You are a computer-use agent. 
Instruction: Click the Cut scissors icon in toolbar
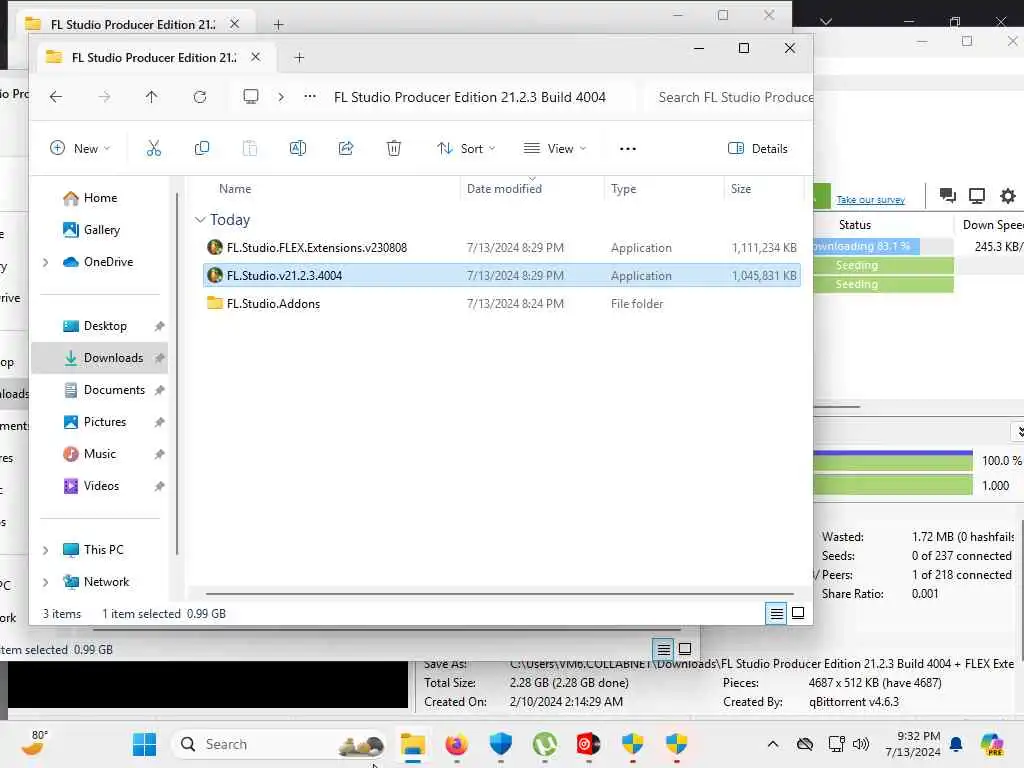(153, 148)
